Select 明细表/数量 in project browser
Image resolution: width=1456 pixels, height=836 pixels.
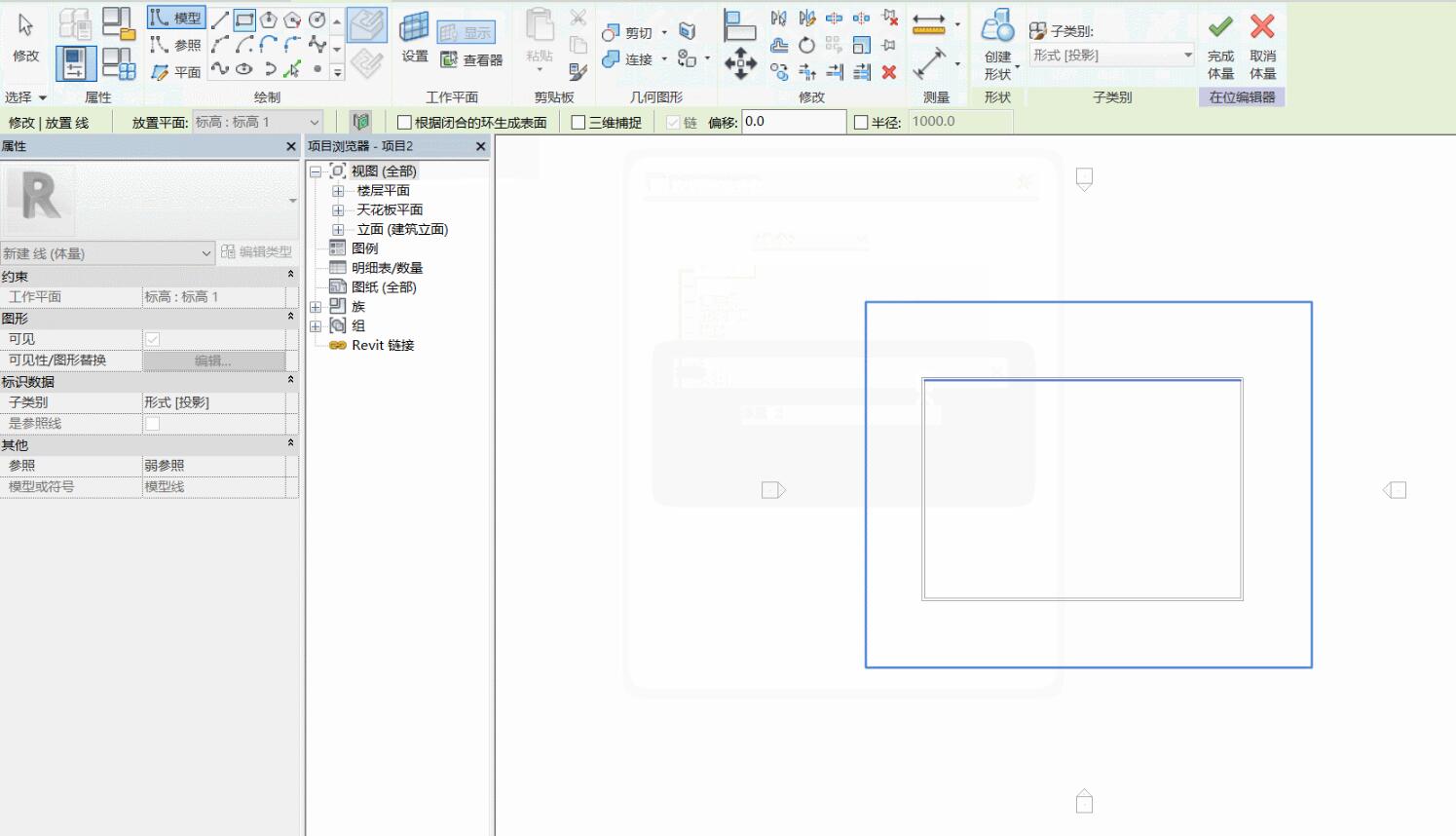tap(387, 268)
